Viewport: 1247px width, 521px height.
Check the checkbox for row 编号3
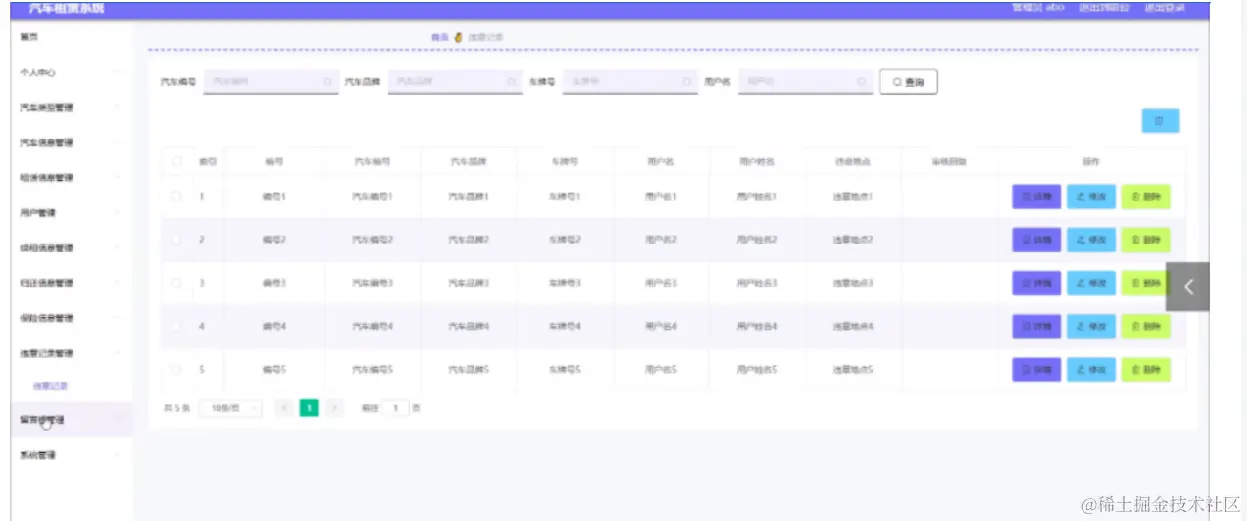177,283
